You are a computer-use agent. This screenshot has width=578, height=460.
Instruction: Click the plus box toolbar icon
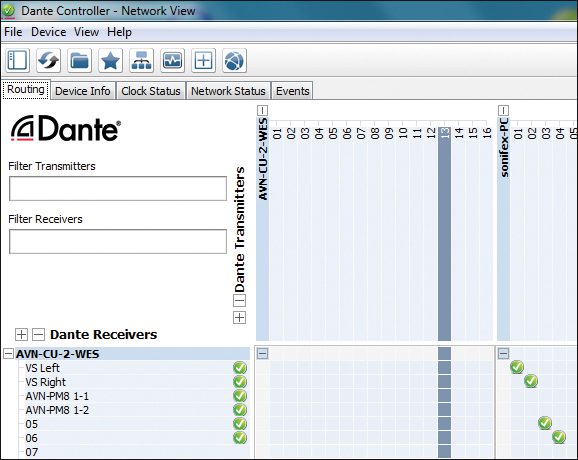[x=203, y=60]
